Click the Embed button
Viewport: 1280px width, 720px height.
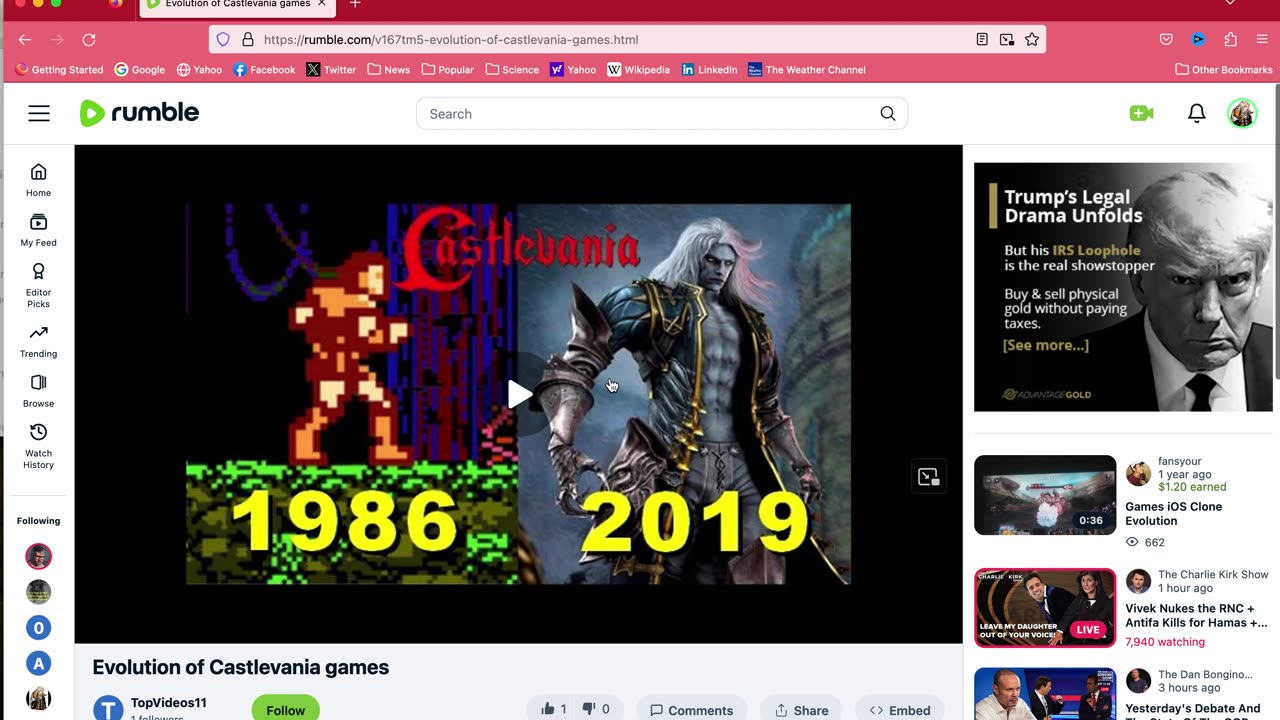point(900,709)
